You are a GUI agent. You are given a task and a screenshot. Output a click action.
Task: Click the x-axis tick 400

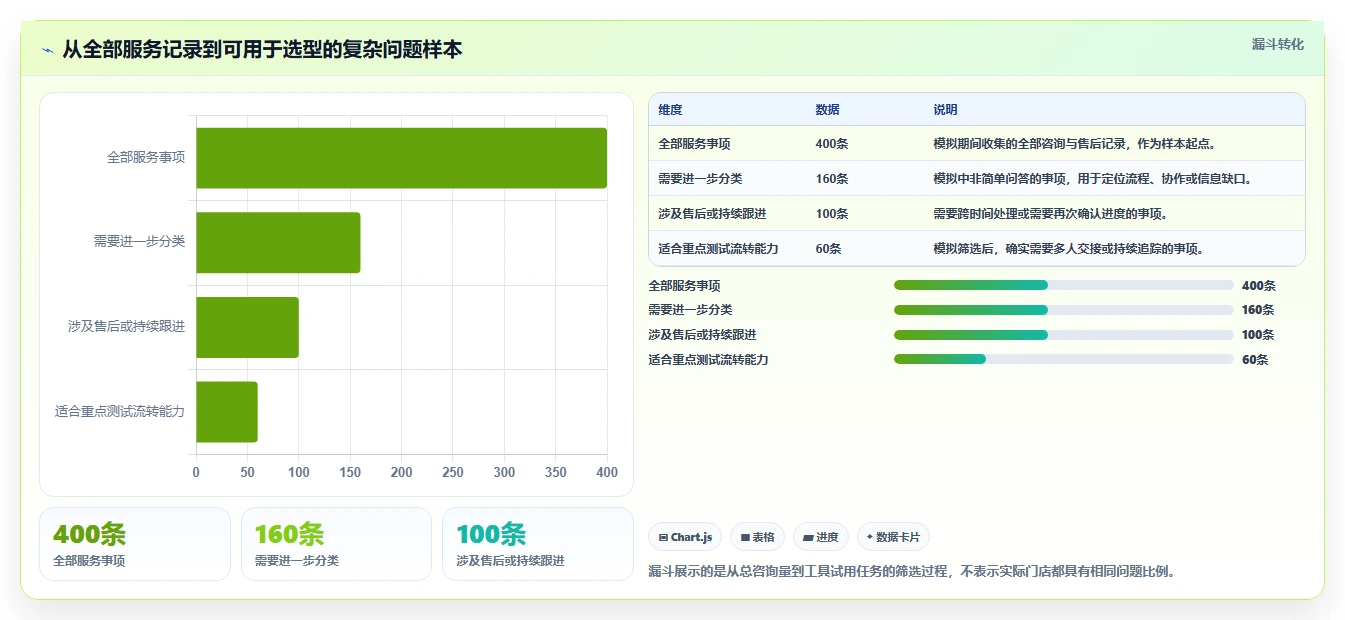tap(607, 472)
